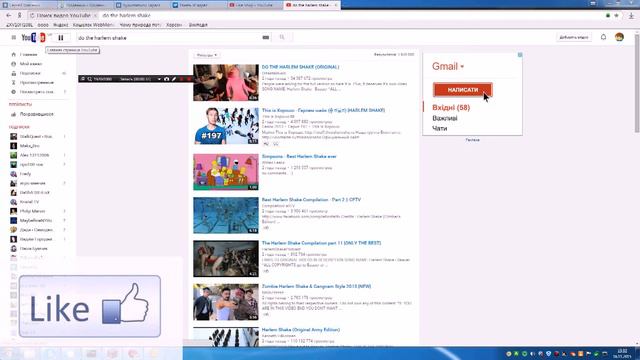640x360 pixels.
Task: Expand the Gmail dropdown arrow
Action: pyautogui.click(x=462, y=67)
